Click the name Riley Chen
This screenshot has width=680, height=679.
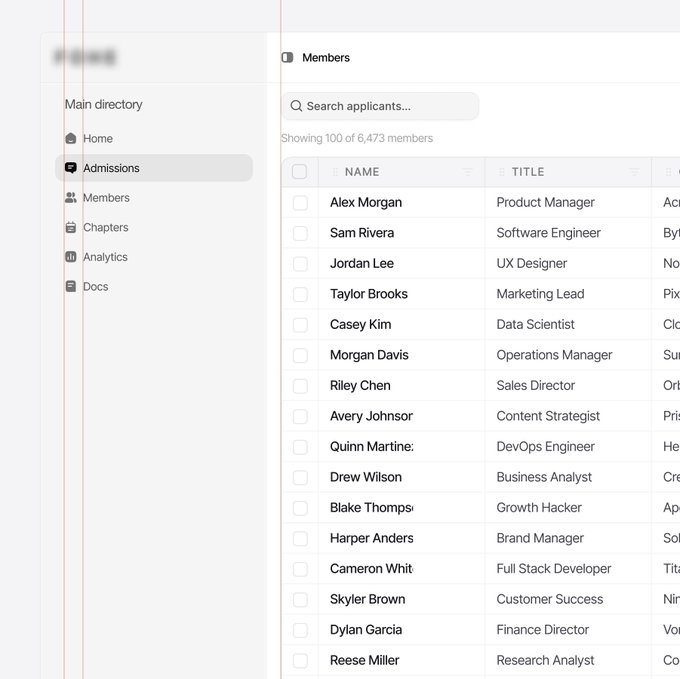tap(360, 385)
